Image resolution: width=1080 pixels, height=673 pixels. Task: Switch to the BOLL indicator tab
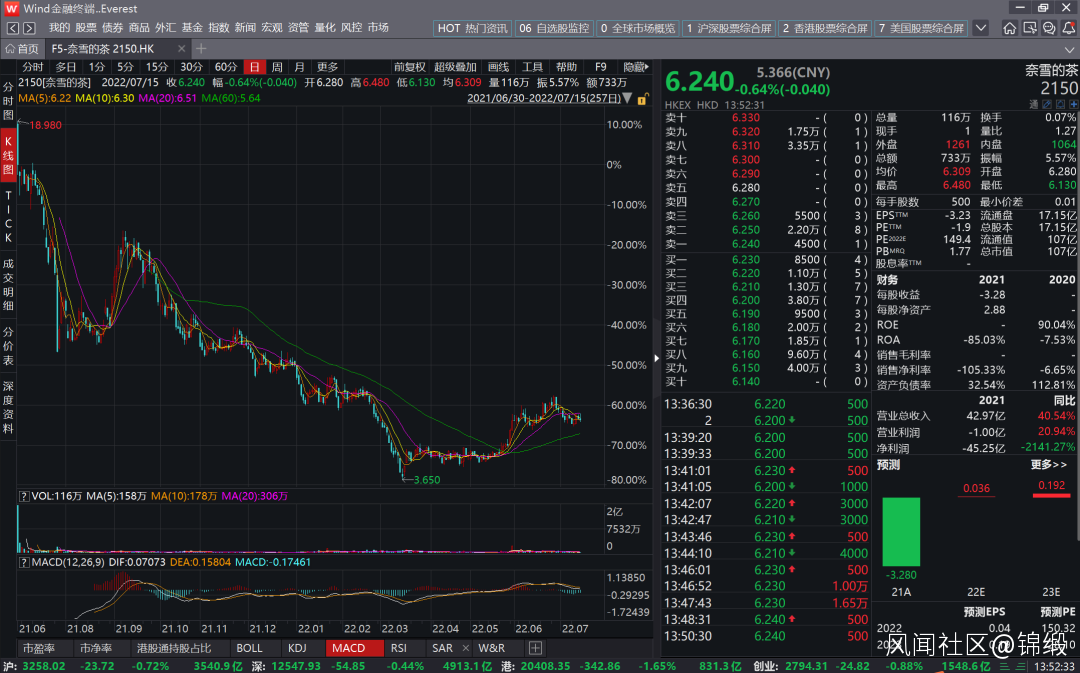pyautogui.click(x=249, y=648)
